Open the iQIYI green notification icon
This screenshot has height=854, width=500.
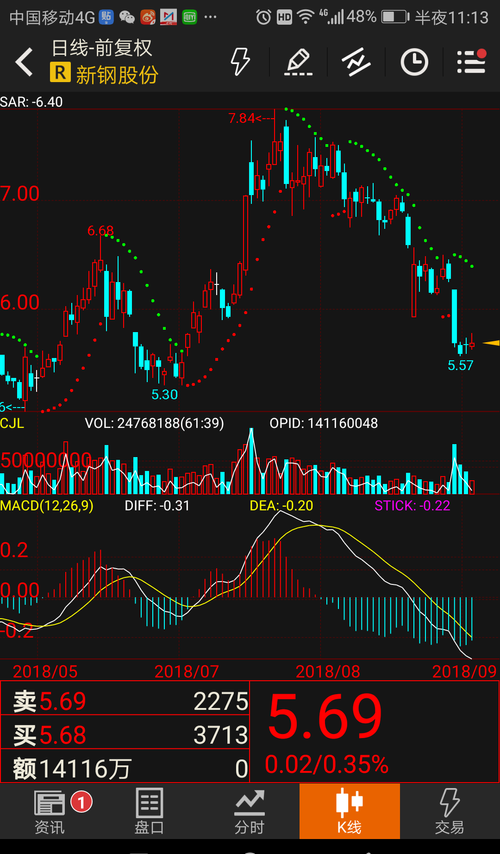(x=190, y=17)
